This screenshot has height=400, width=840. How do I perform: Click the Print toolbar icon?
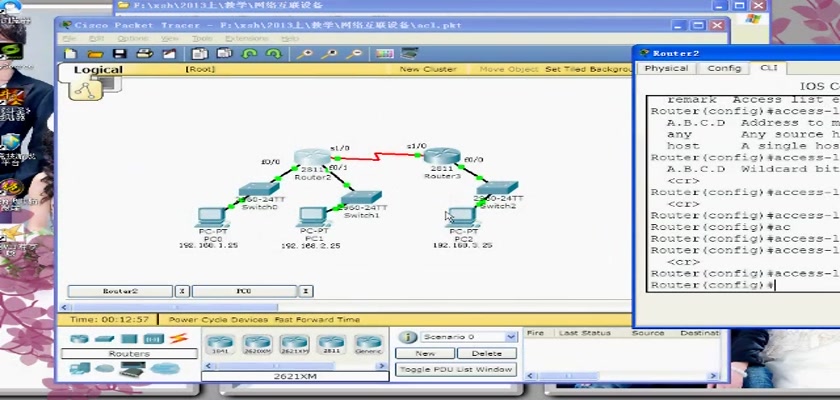pos(144,54)
